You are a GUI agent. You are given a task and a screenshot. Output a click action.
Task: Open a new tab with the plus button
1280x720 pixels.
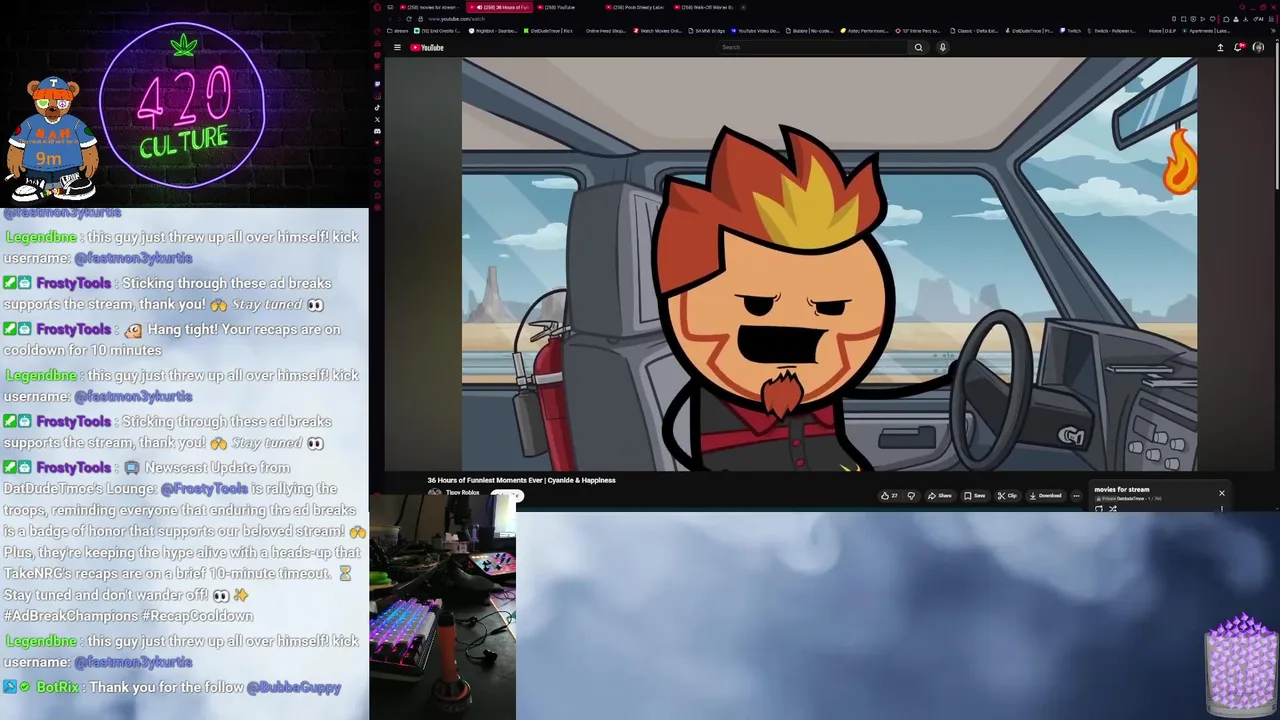(743, 7)
